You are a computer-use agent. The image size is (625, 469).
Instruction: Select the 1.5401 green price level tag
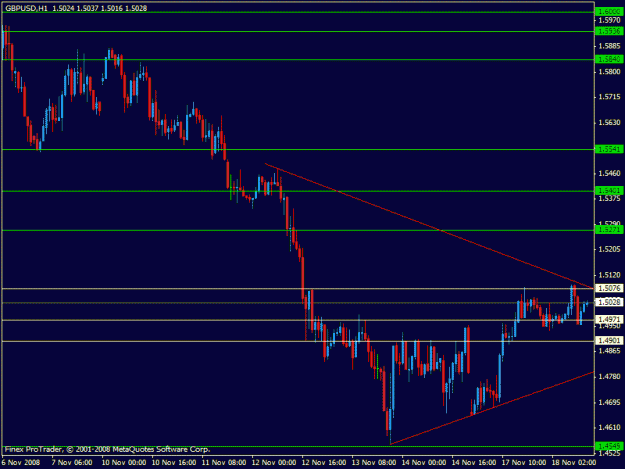609,191
